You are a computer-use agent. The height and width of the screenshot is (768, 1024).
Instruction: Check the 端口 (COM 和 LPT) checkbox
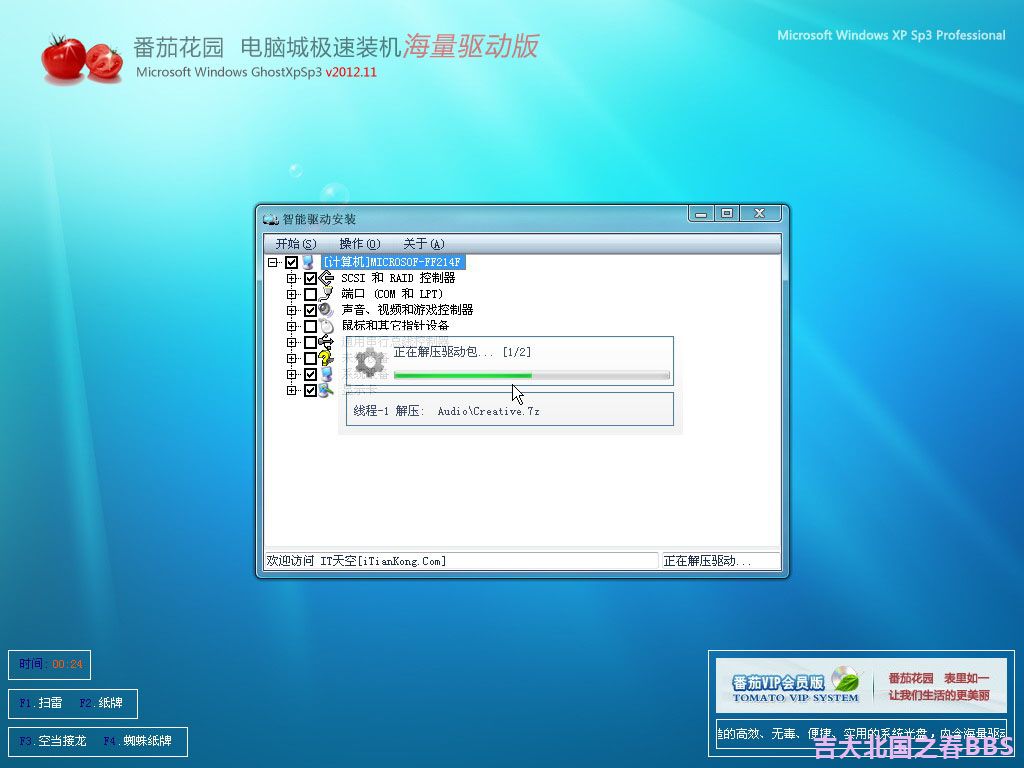coord(310,295)
